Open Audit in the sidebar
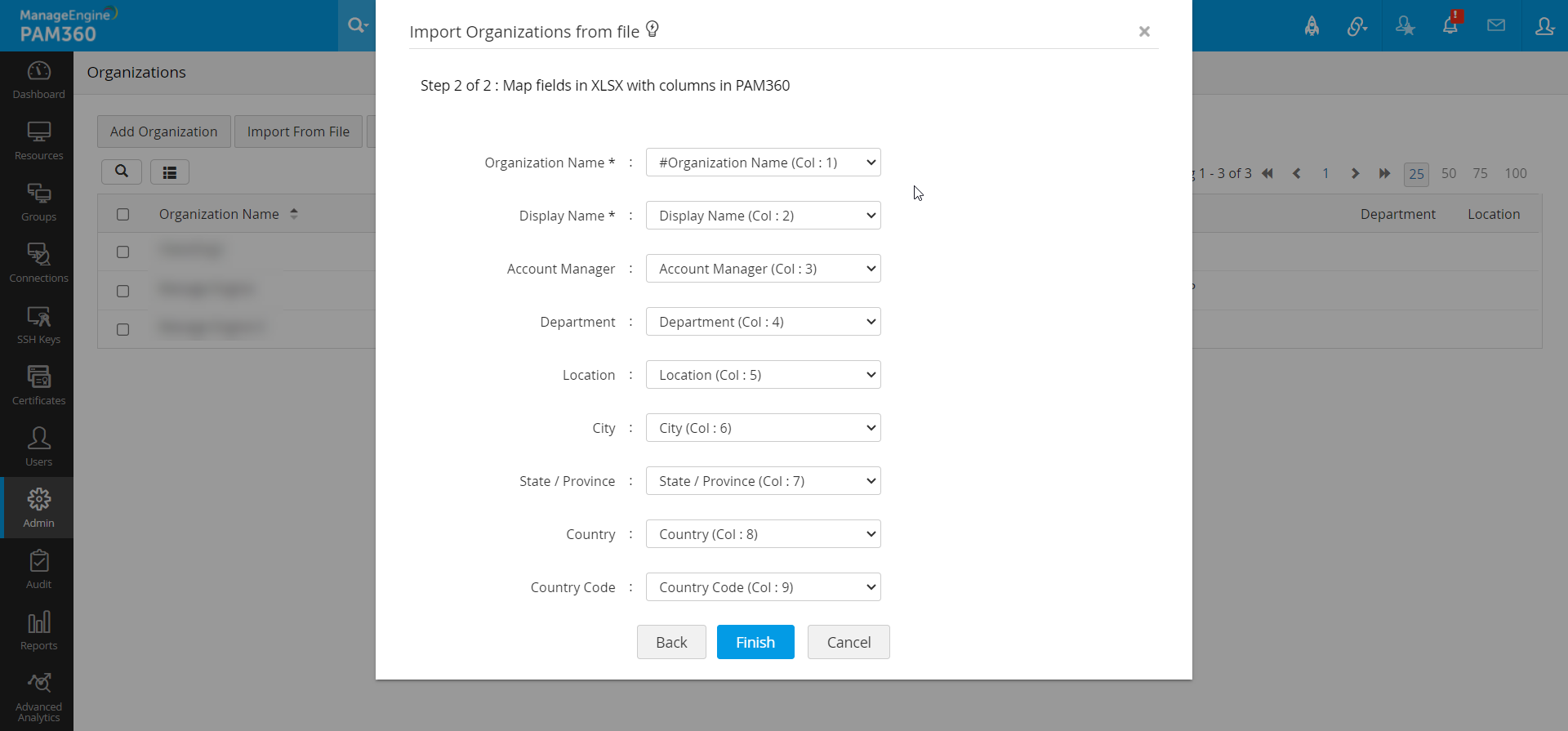 (38, 570)
